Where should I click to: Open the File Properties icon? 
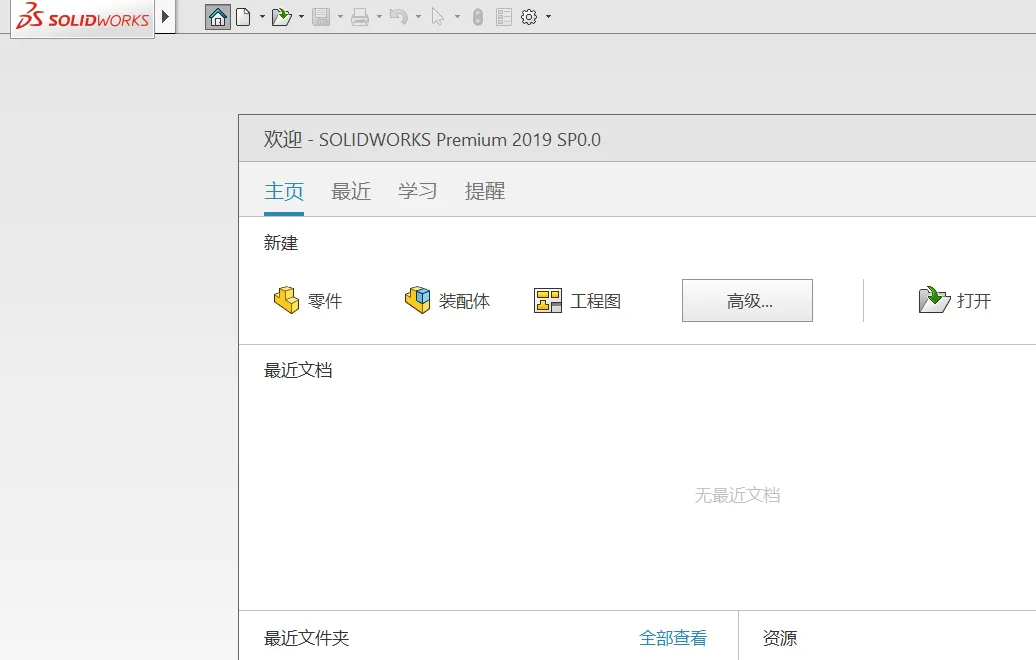coord(503,17)
